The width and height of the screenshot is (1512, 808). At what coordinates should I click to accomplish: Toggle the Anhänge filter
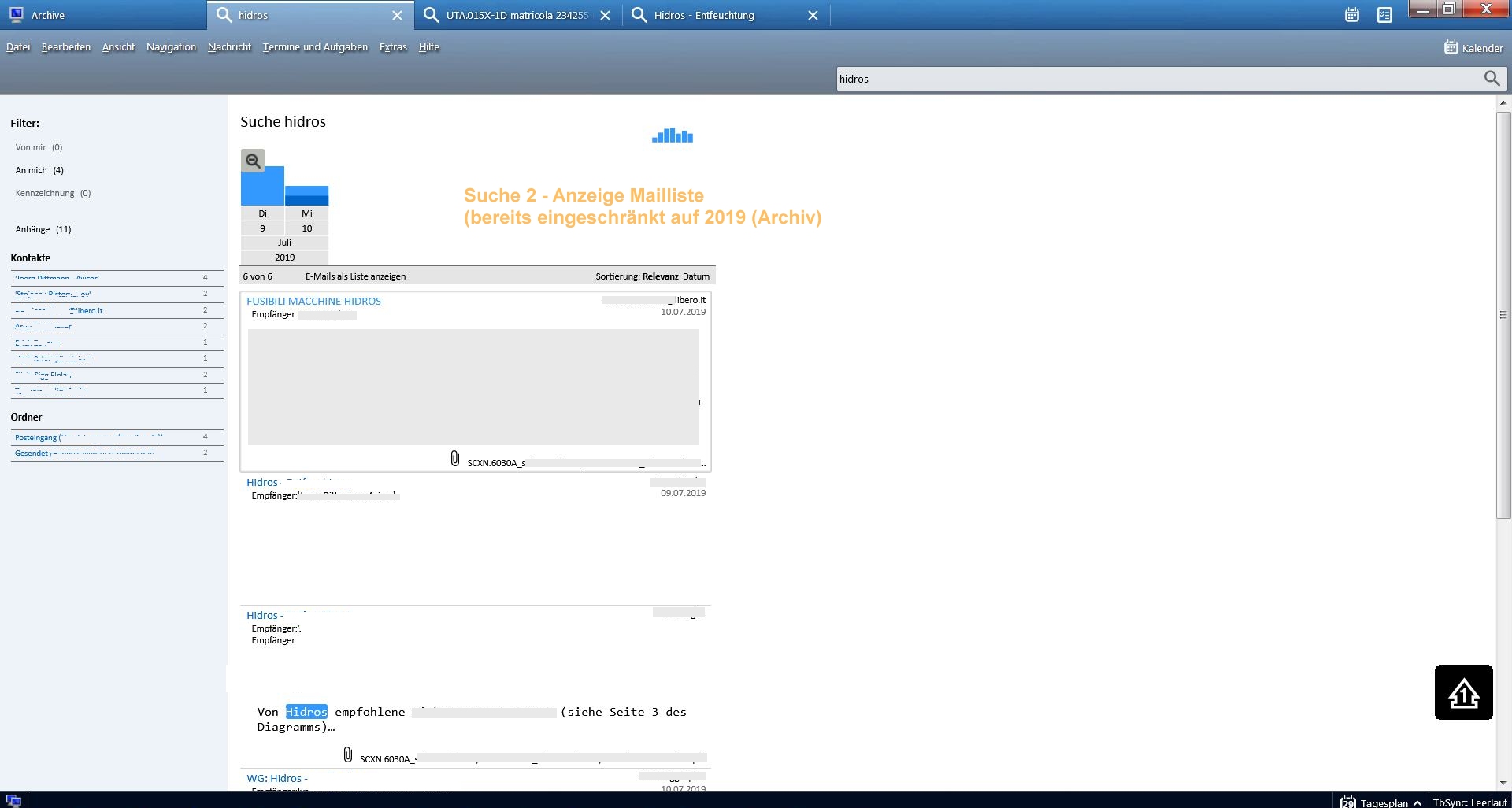pos(43,229)
